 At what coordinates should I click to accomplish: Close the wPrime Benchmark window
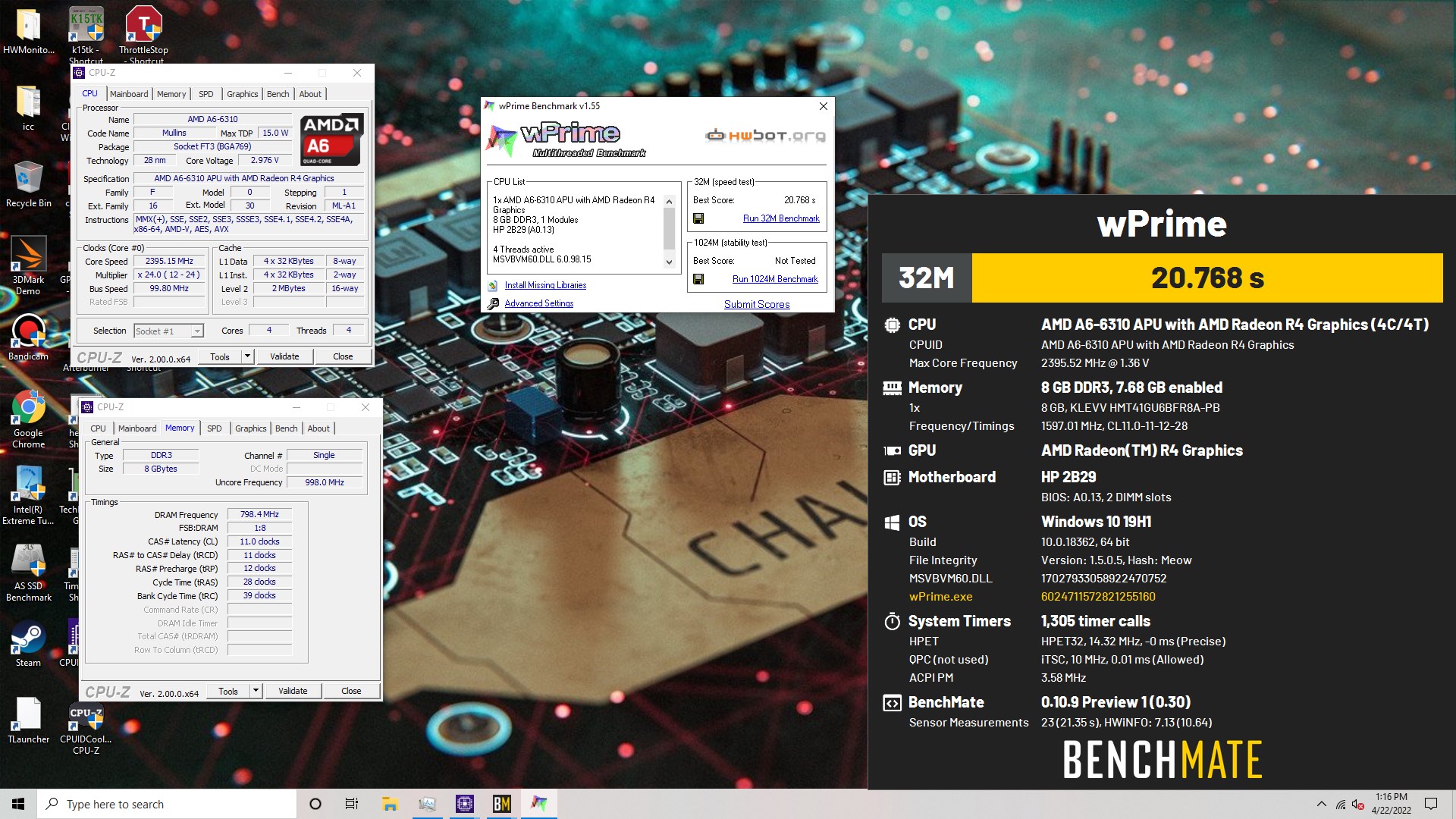click(823, 106)
